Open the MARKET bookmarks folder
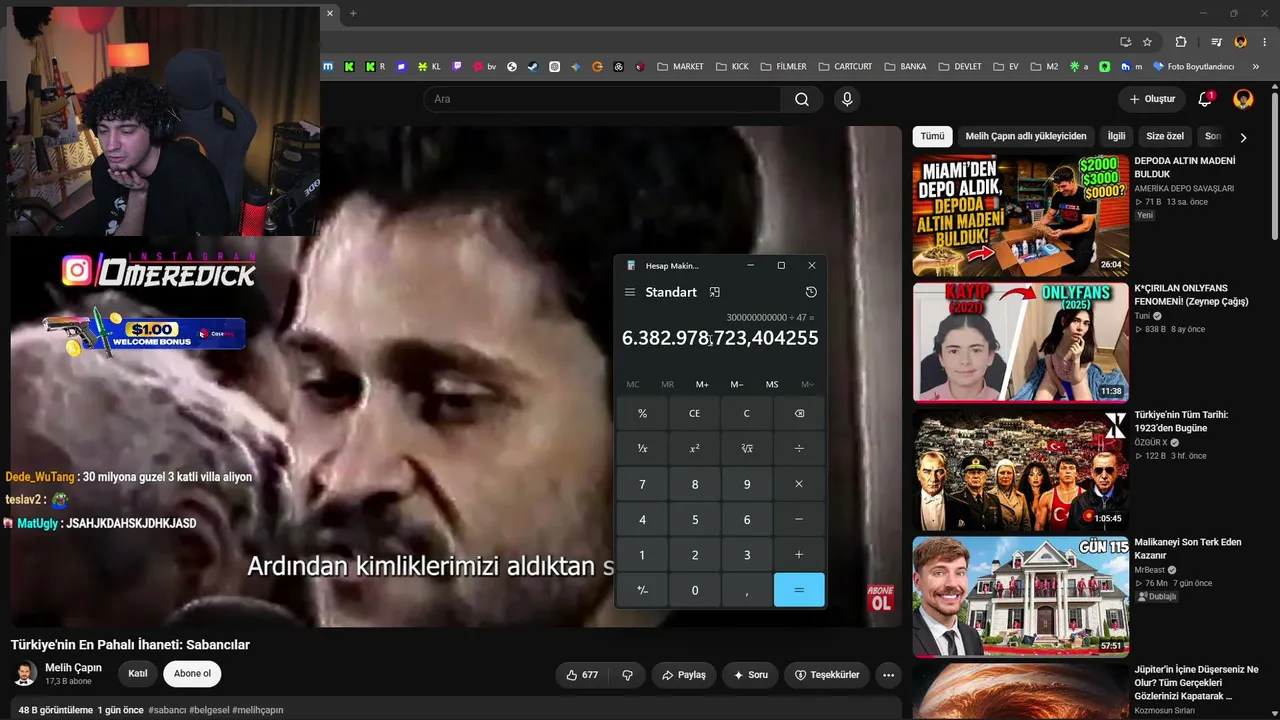This screenshot has width=1280, height=720. (680, 67)
